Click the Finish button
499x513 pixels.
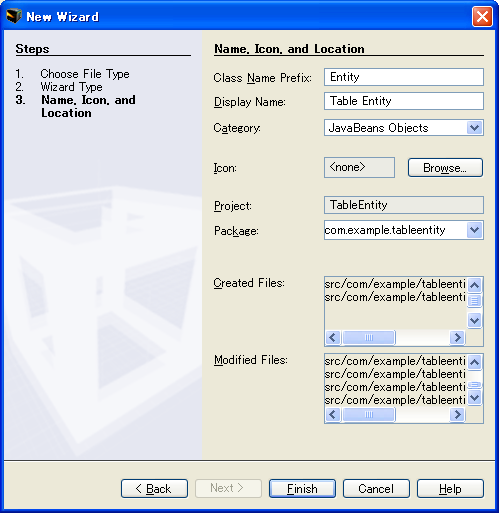click(x=302, y=489)
